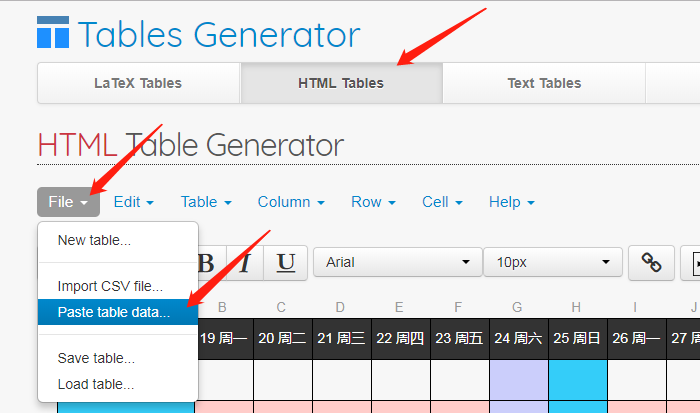Toggle underline formatting button

[286, 263]
